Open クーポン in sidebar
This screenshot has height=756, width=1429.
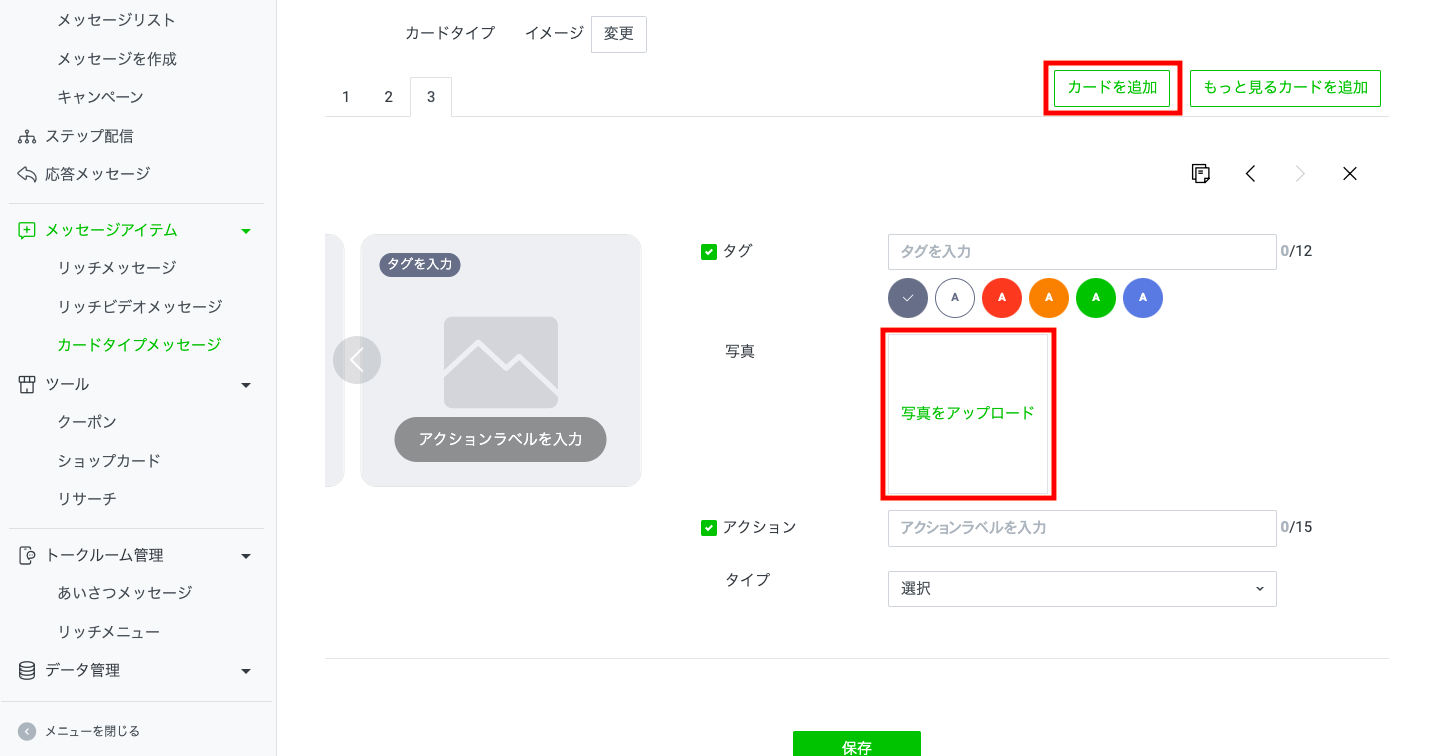click(x=87, y=422)
